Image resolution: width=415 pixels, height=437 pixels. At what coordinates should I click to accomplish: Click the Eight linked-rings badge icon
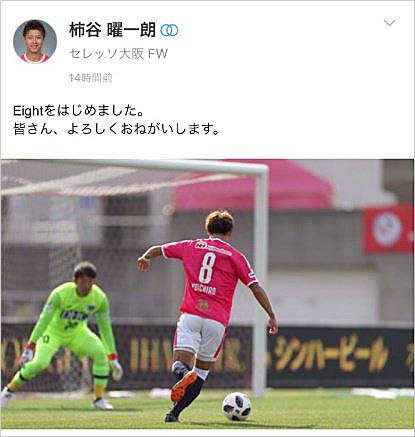169,31
